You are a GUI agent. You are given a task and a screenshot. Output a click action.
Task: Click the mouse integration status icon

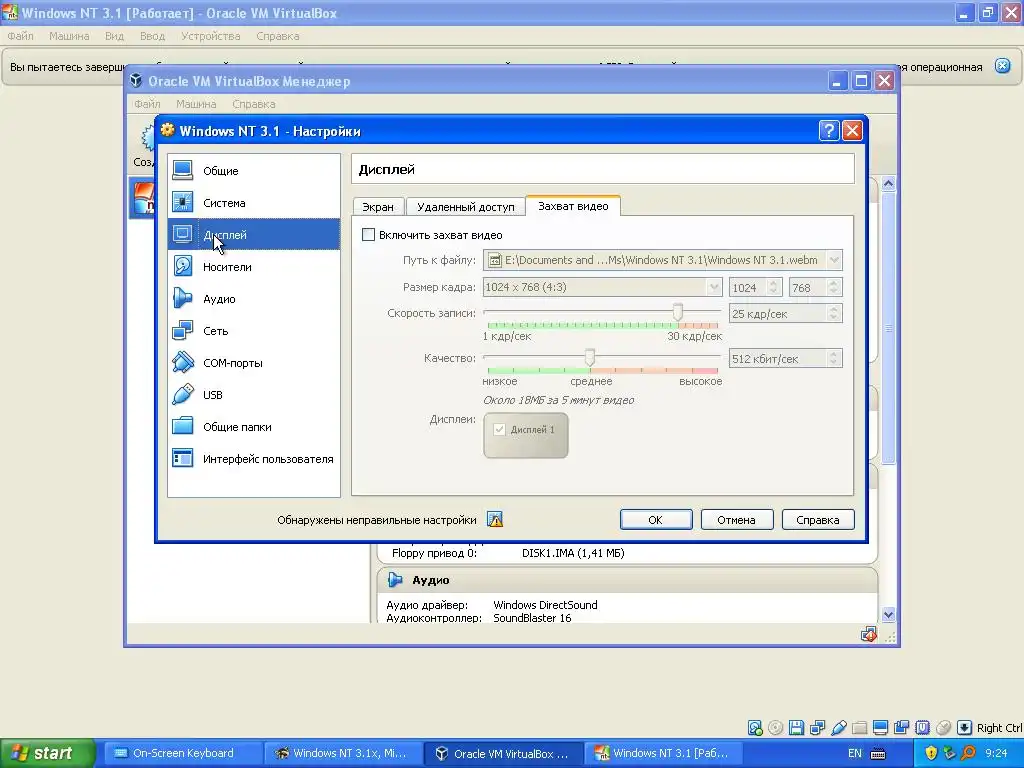943,728
